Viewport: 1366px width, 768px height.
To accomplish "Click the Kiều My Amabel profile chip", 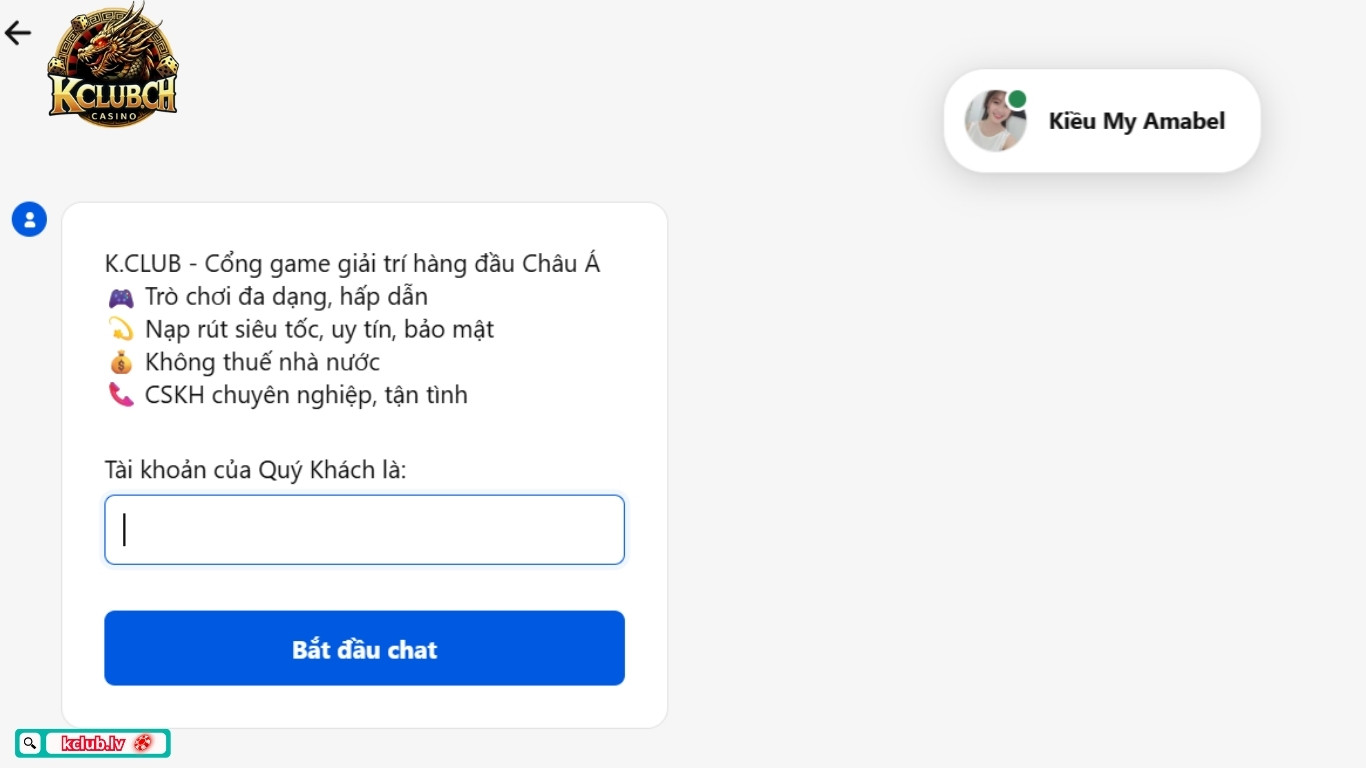I will coord(1101,120).
